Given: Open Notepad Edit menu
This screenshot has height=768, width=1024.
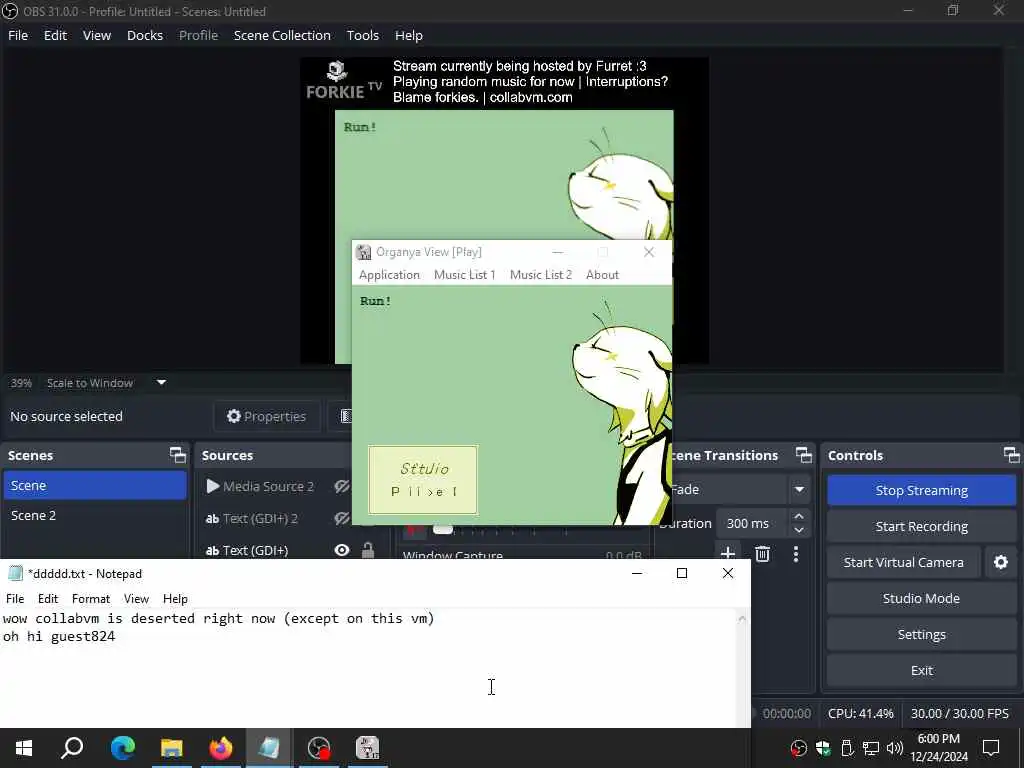Looking at the screenshot, I should [48, 599].
